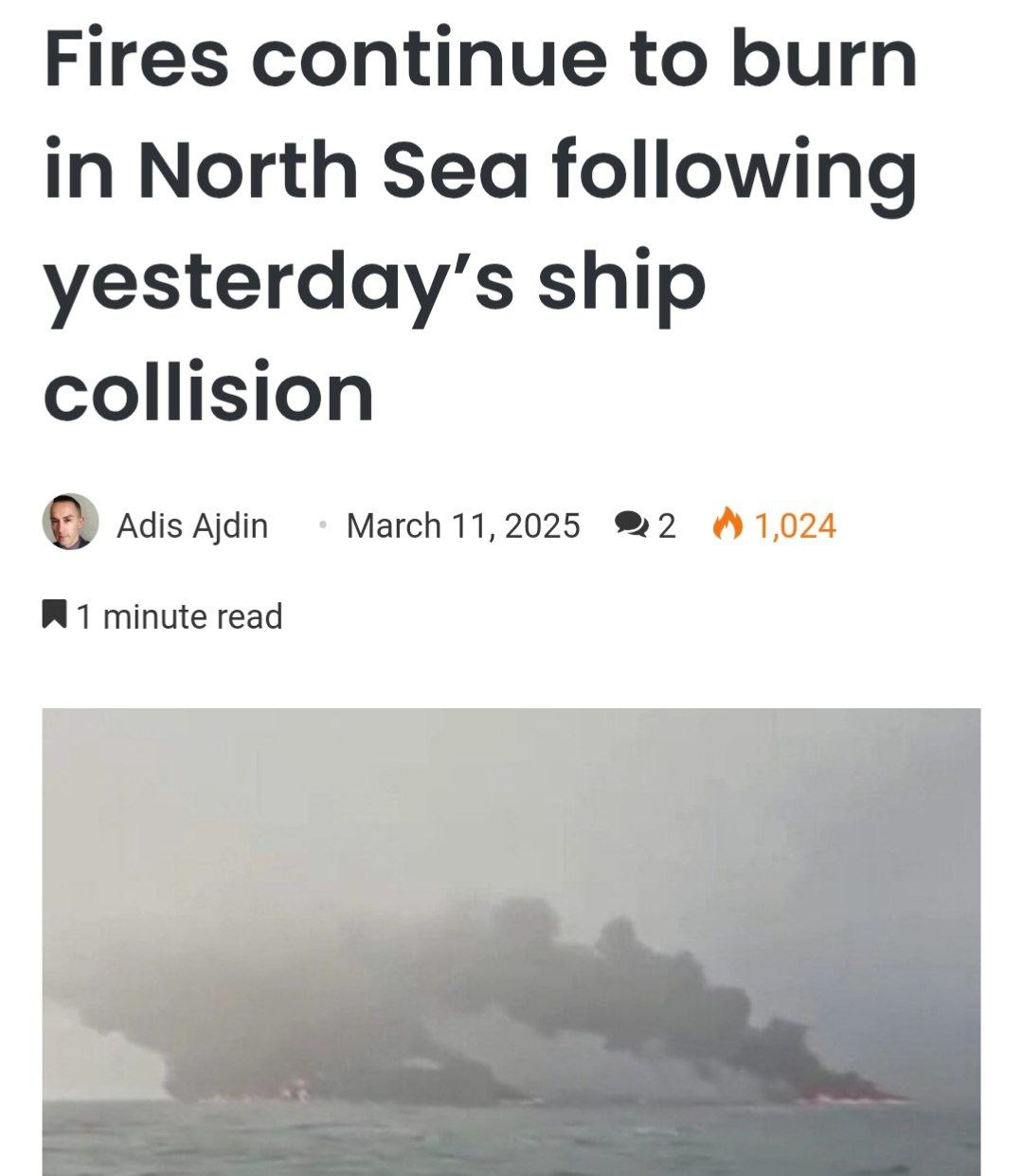
Task: Open comments via the speech bubble icon
Action: [631, 525]
